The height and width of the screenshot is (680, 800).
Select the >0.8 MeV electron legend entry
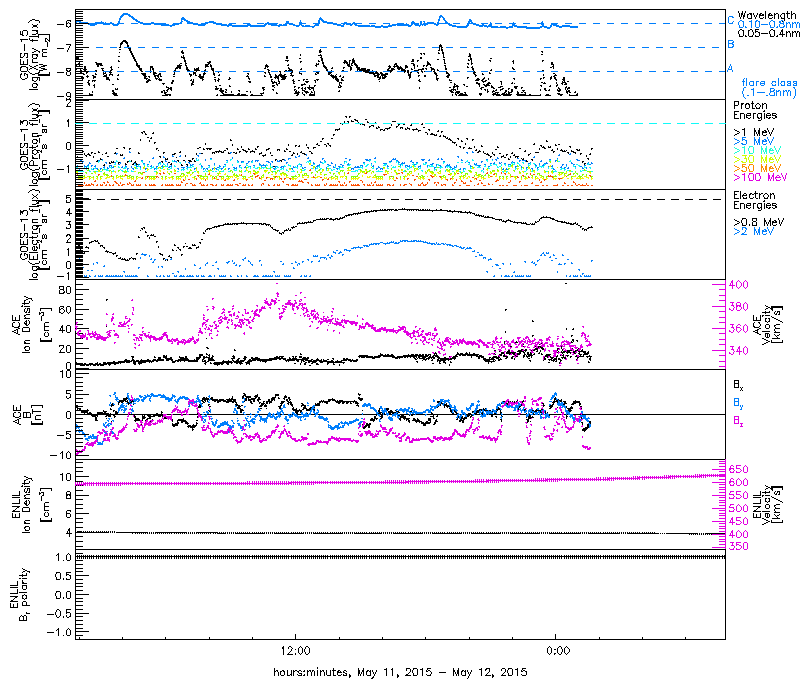759,222
